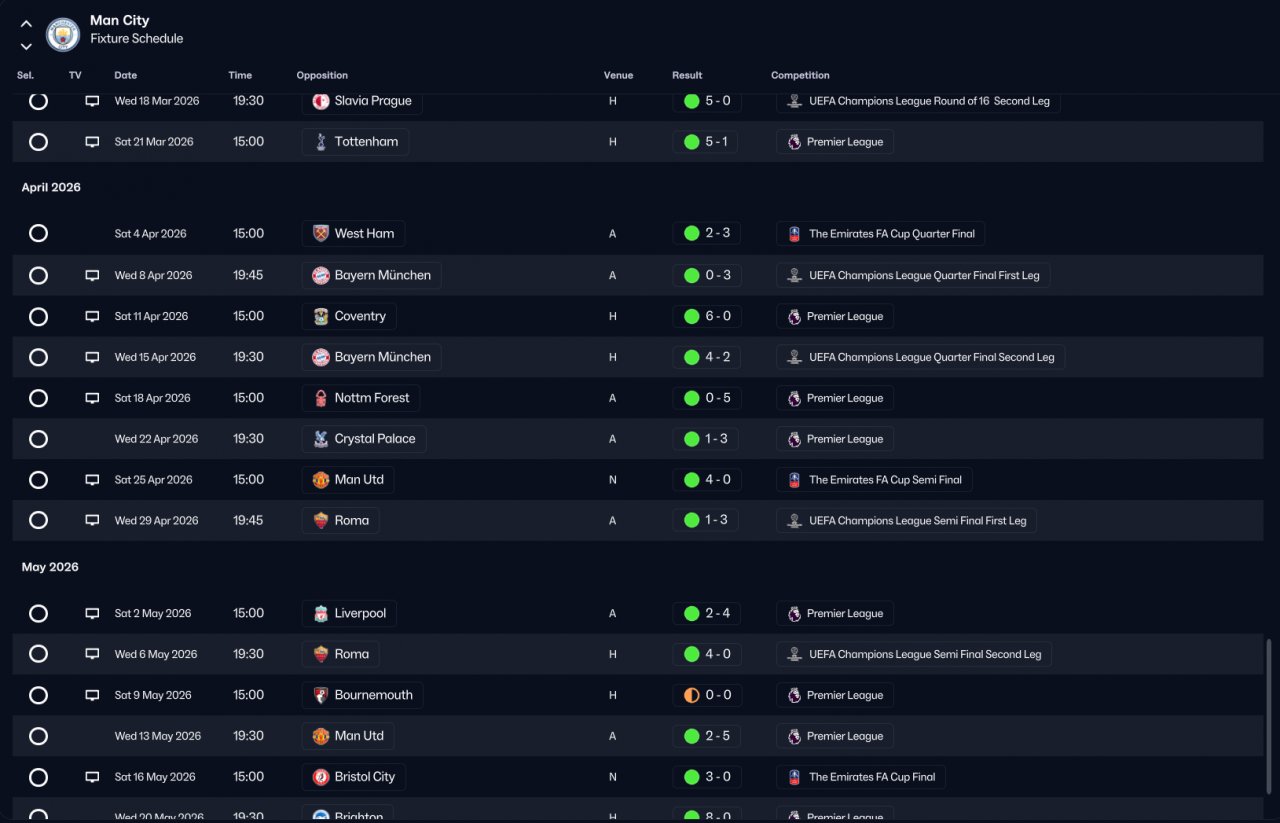Viewport: 1280px width, 823px height.
Task: Click the Coventry crest icon
Action: (x=320, y=316)
